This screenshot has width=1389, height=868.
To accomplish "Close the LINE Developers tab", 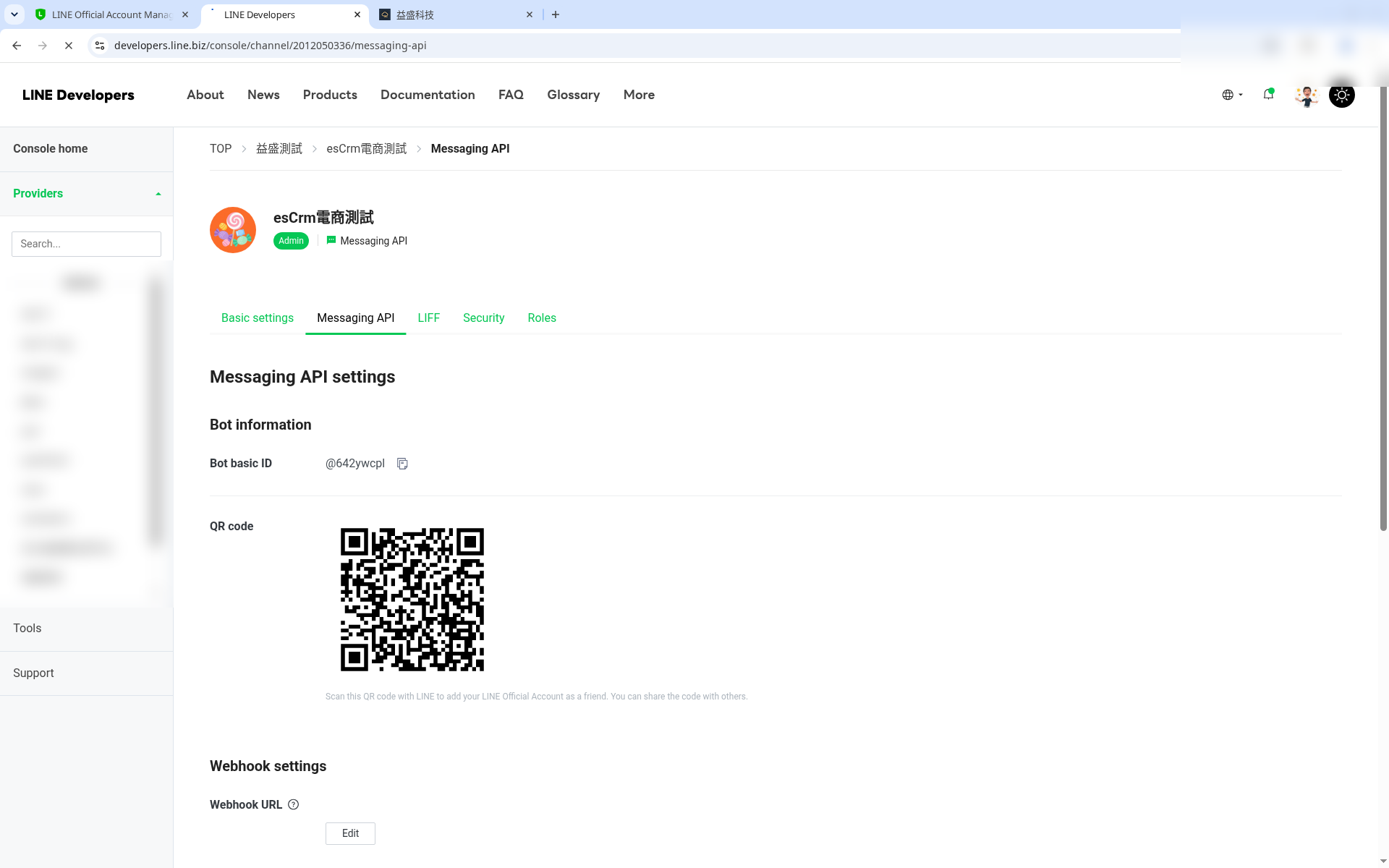I will [x=357, y=14].
